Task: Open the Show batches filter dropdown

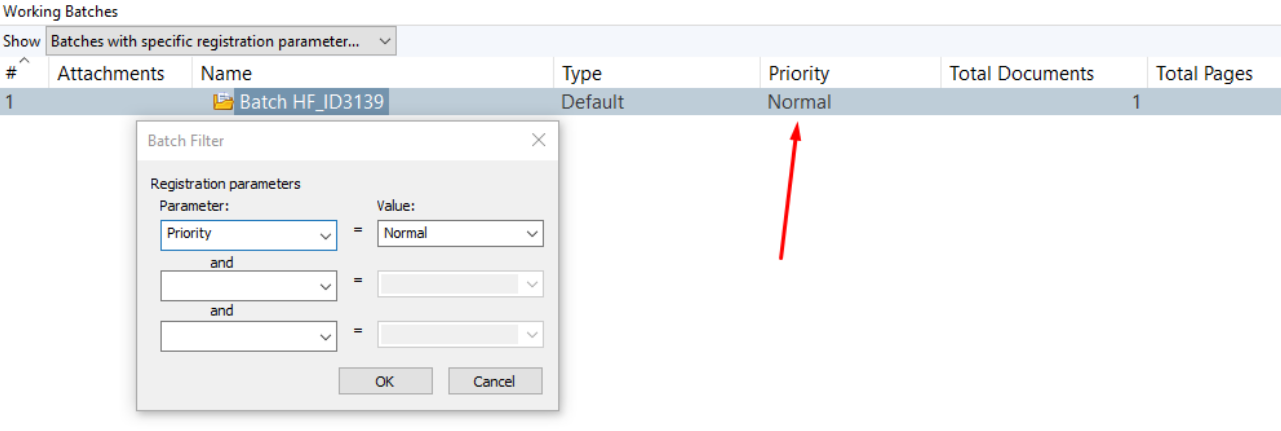Action: click(221, 41)
